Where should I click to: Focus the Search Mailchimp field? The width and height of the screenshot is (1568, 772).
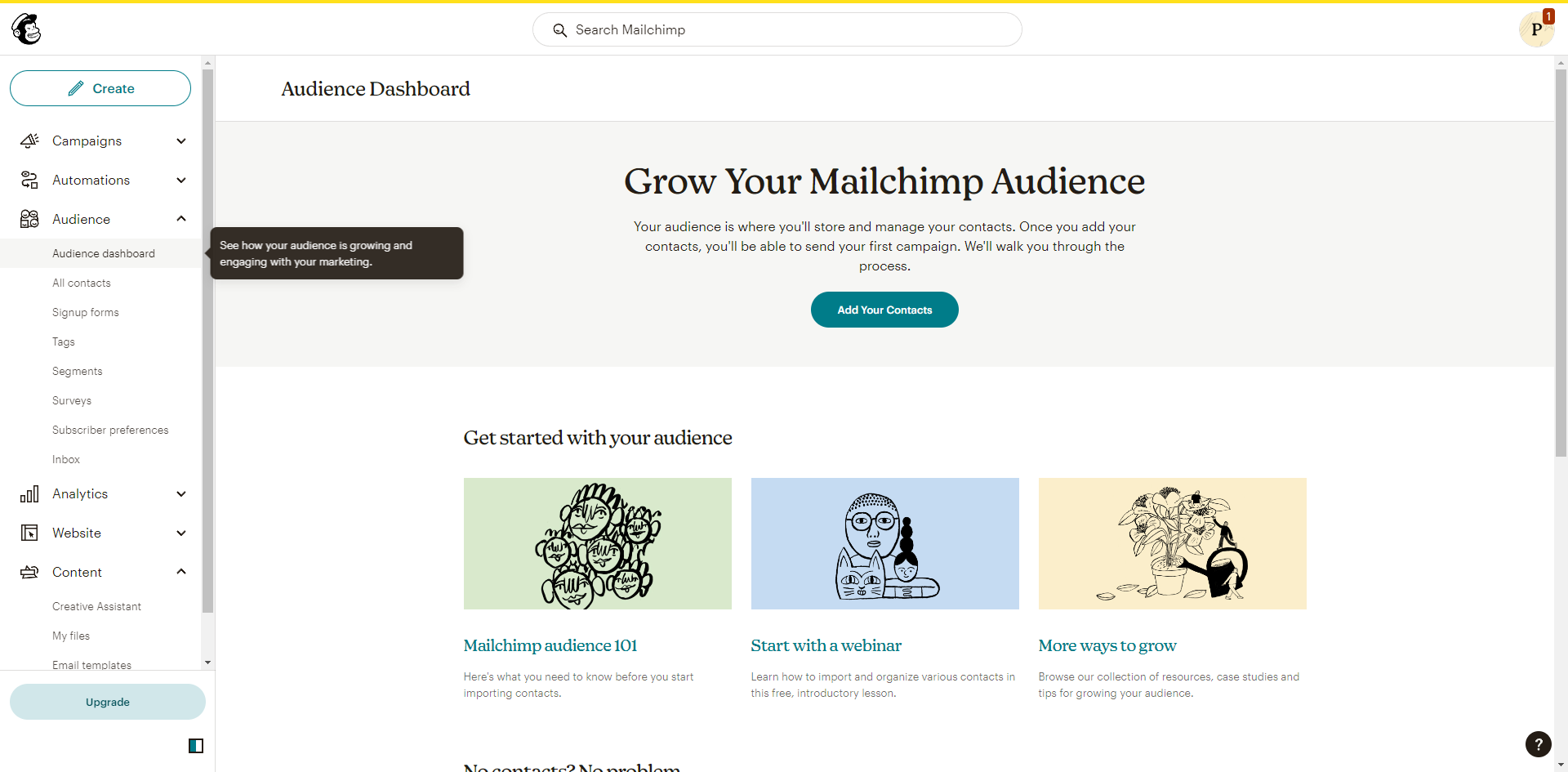[777, 29]
